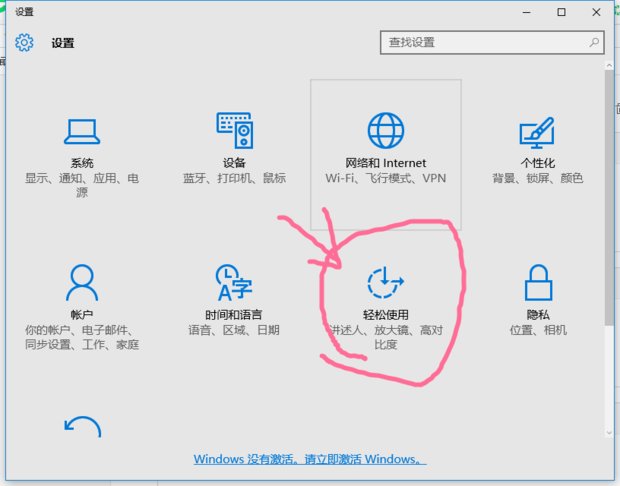
Task: Maximize the 设置 window
Action: click(x=561, y=12)
